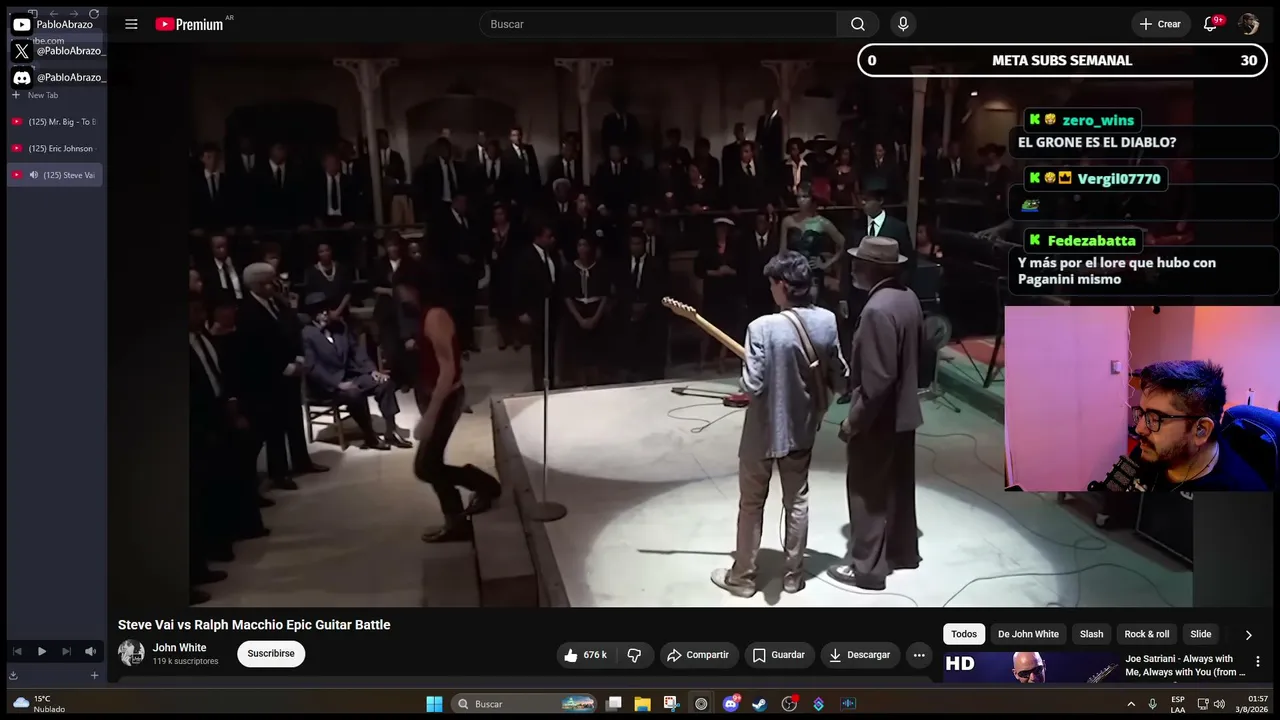Viewport: 1280px width, 720px height.
Task: Click the Crear button
Action: pyautogui.click(x=1160, y=24)
